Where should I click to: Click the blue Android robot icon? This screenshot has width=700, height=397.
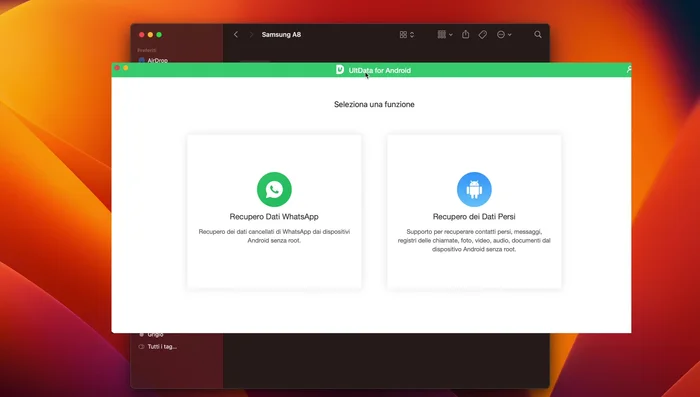(474, 189)
